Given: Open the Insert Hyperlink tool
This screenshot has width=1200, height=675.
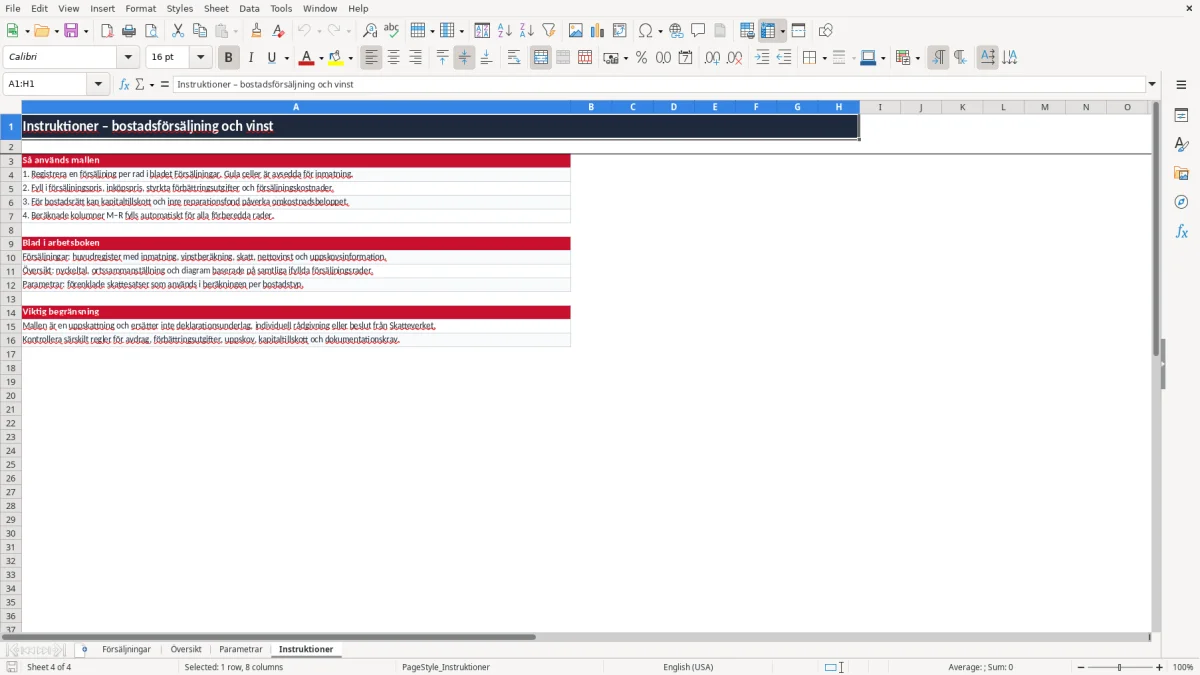Looking at the screenshot, I should point(676,31).
